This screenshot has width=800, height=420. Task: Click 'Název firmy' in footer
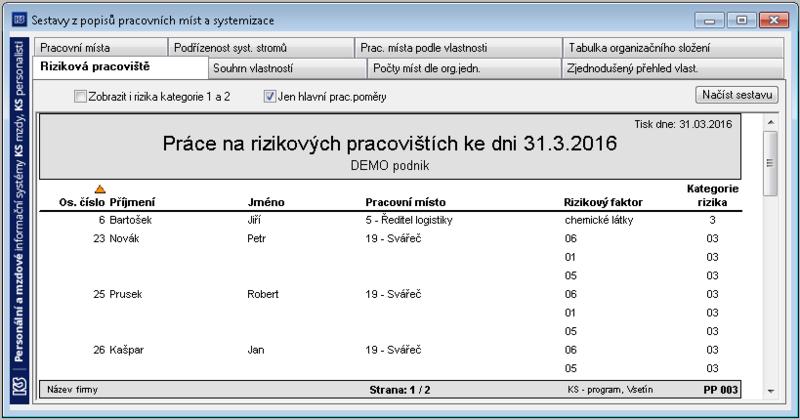(72, 389)
